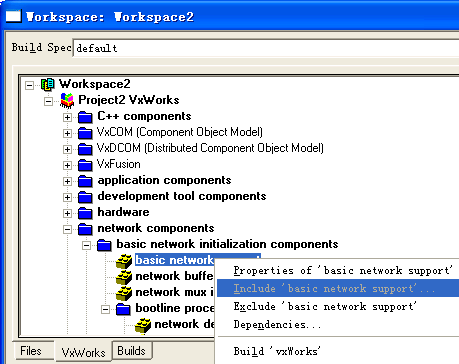Select 'VxCOM (Component Object Model)' label
This screenshot has height=364, width=459.
pos(180,132)
